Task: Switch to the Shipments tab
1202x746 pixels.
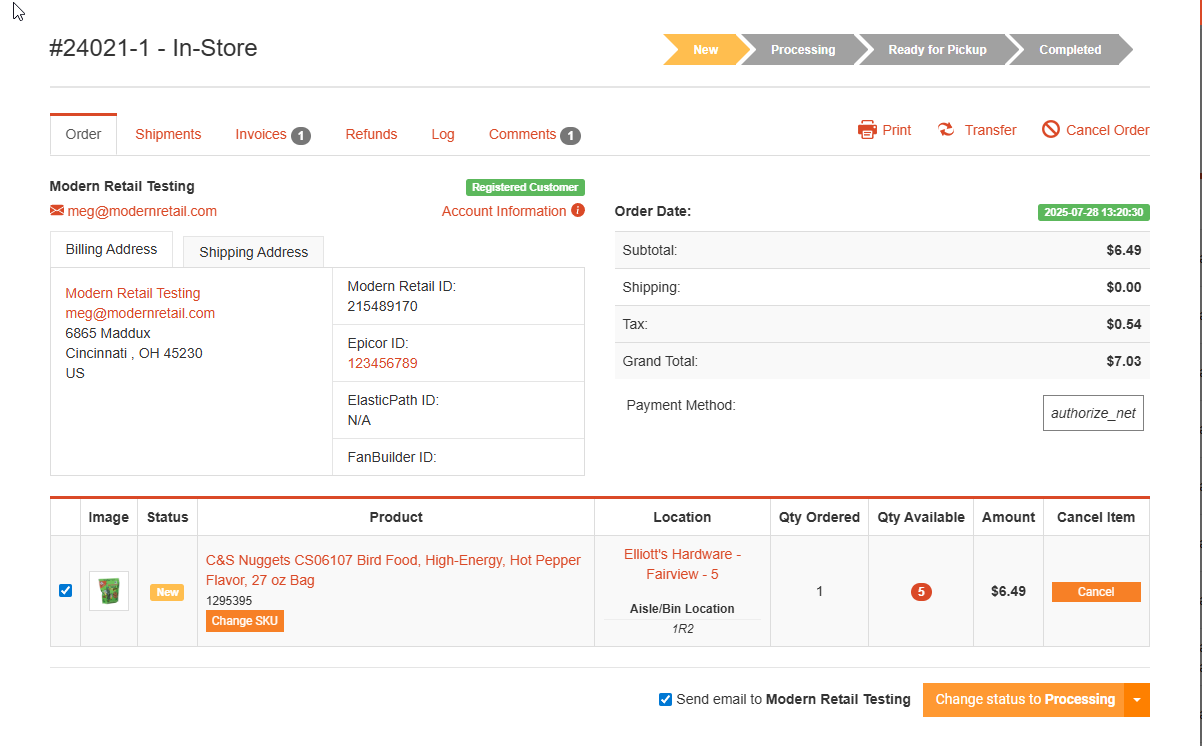Action: pyautogui.click(x=168, y=134)
